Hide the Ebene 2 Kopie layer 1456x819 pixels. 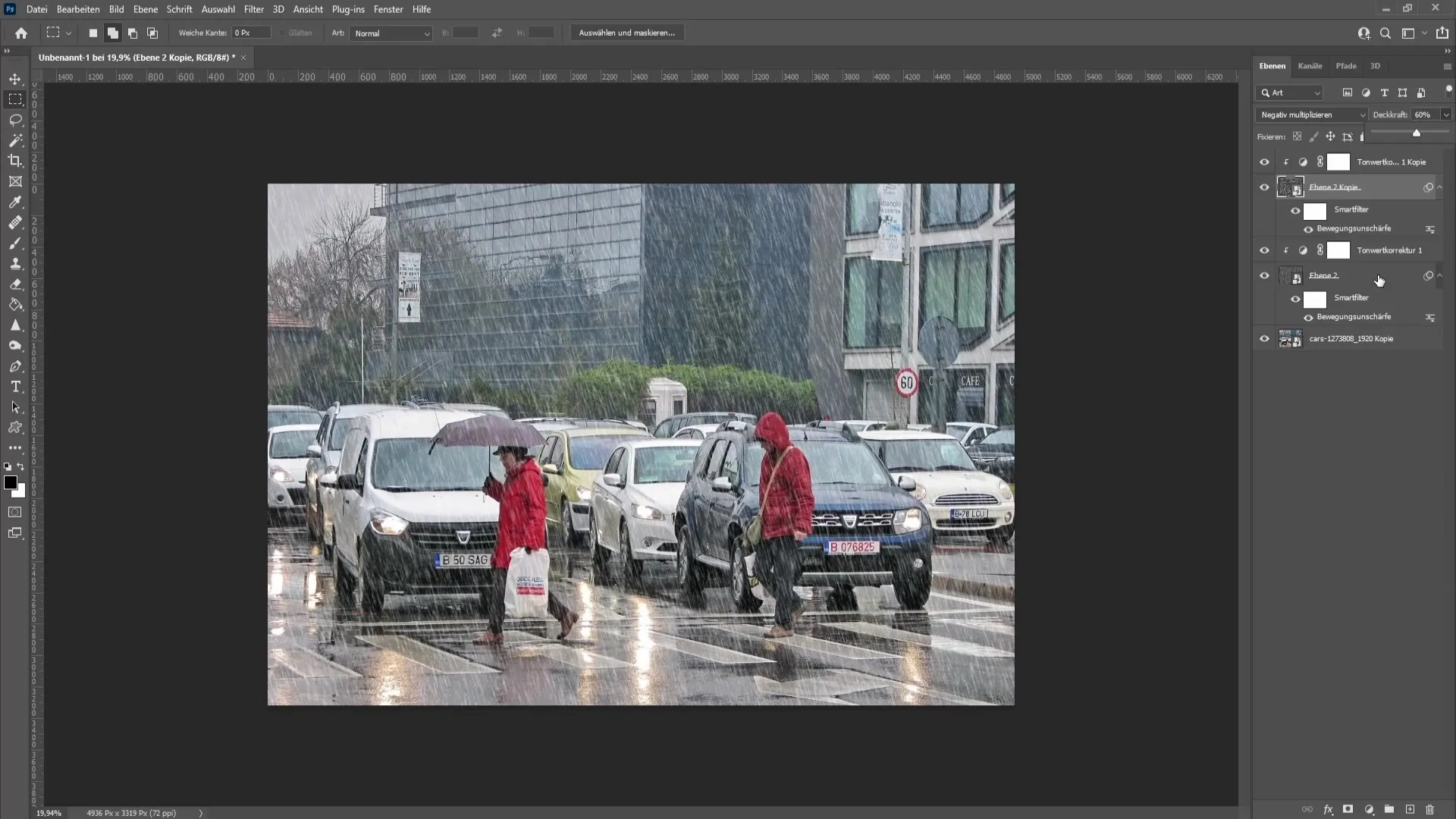1264,187
